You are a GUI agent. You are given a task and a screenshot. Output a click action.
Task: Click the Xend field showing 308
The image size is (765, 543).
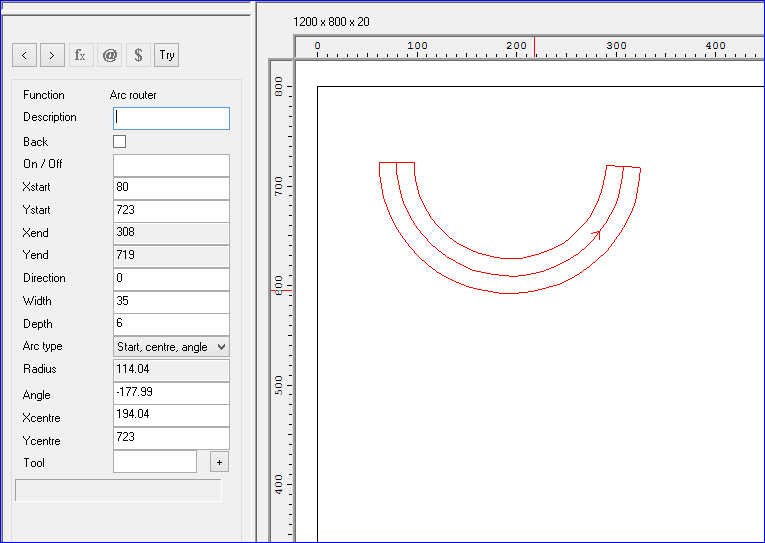171,234
